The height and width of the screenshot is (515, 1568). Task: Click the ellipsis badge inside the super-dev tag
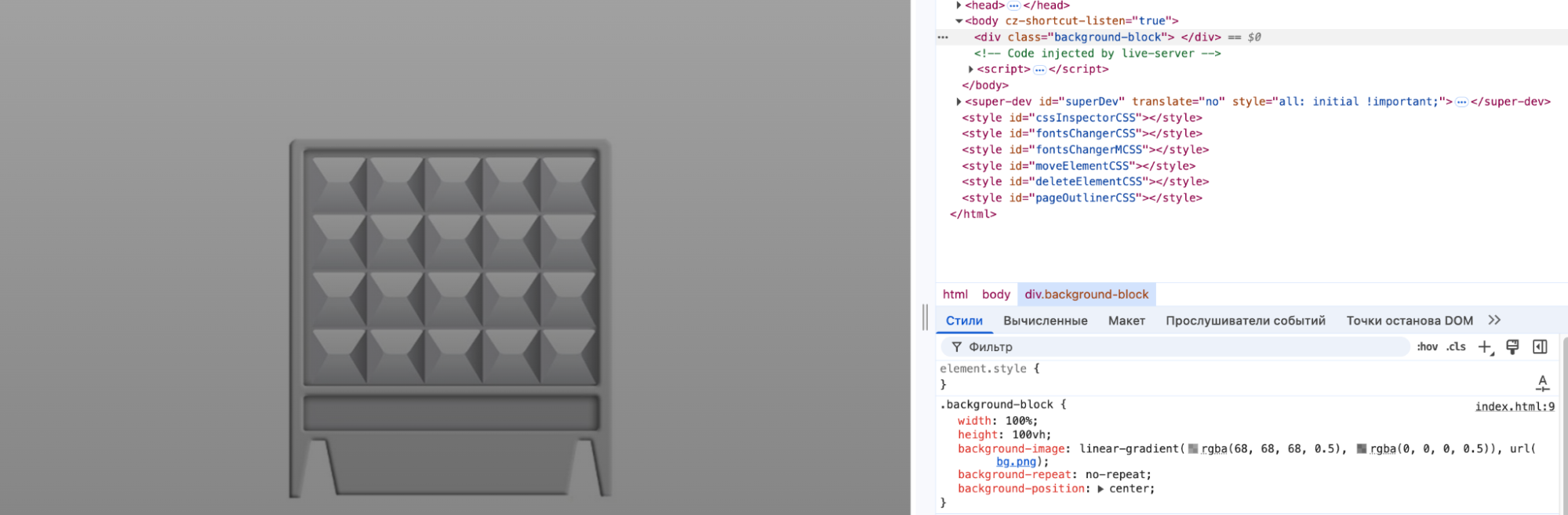click(1461, 102)
